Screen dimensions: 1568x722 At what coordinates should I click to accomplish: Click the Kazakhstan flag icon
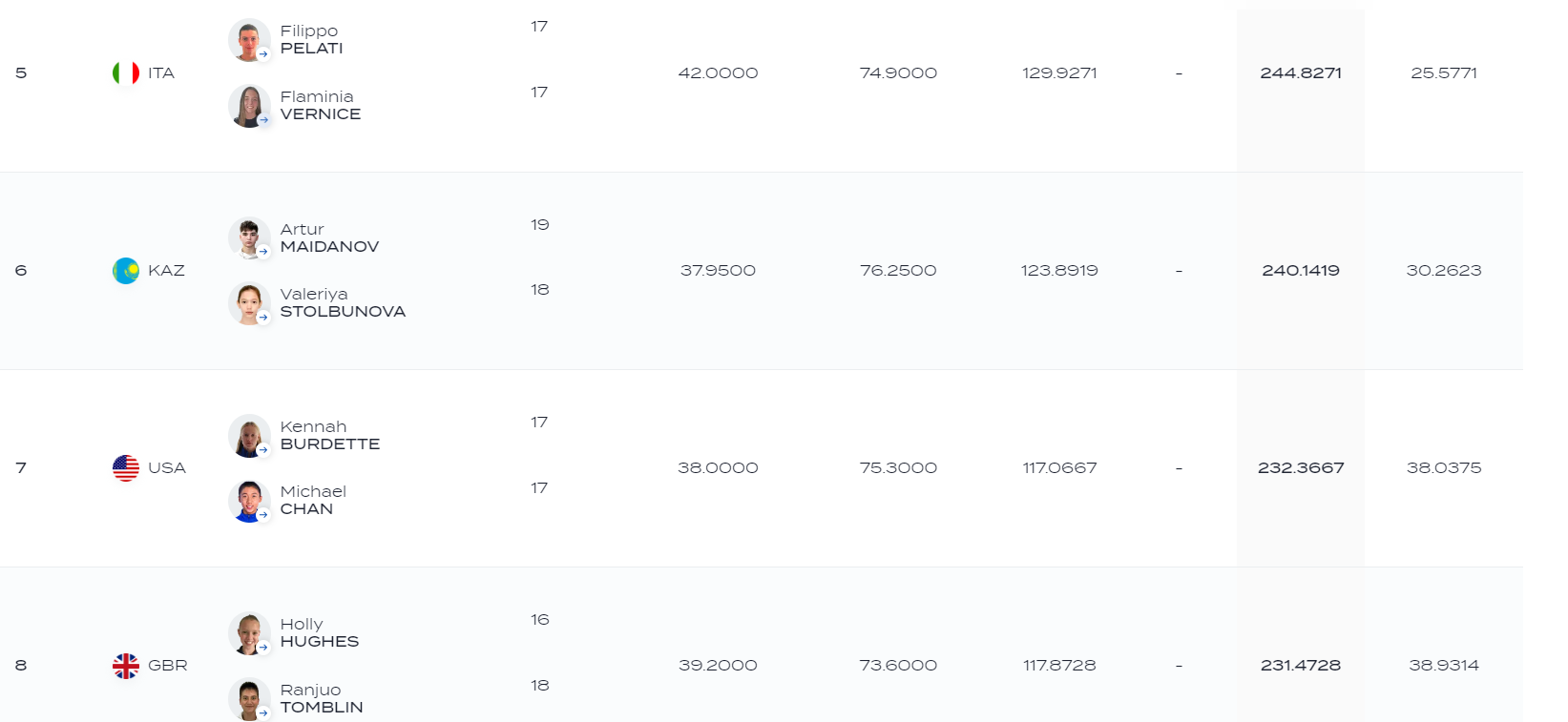point(126,271)
